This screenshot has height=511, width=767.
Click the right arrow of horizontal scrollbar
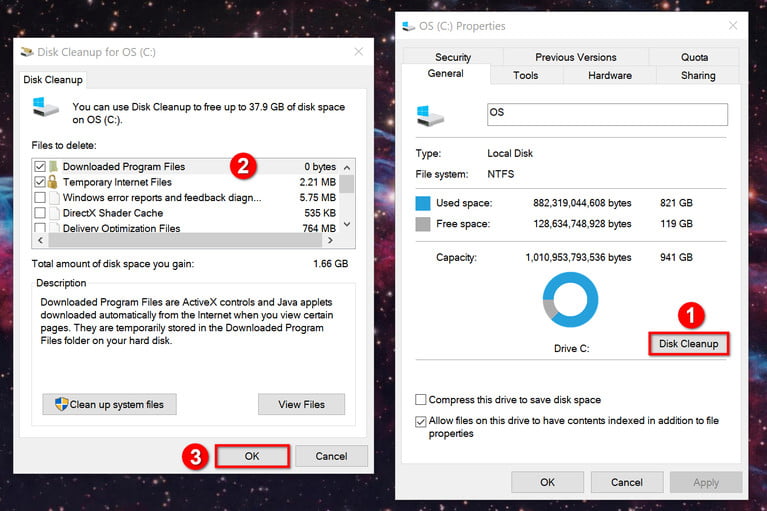(x=330, y=241)
